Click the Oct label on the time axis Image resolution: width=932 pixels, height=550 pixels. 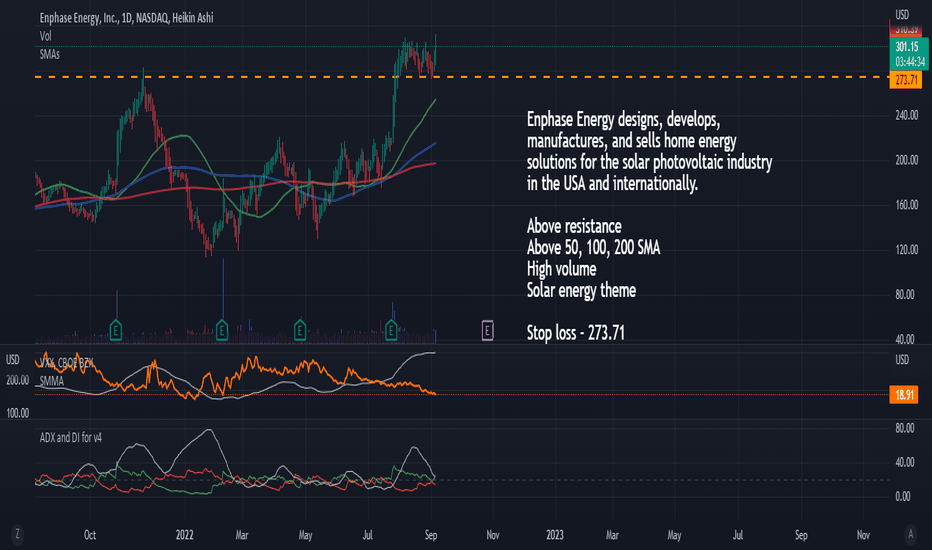click(x=90, y=535)
